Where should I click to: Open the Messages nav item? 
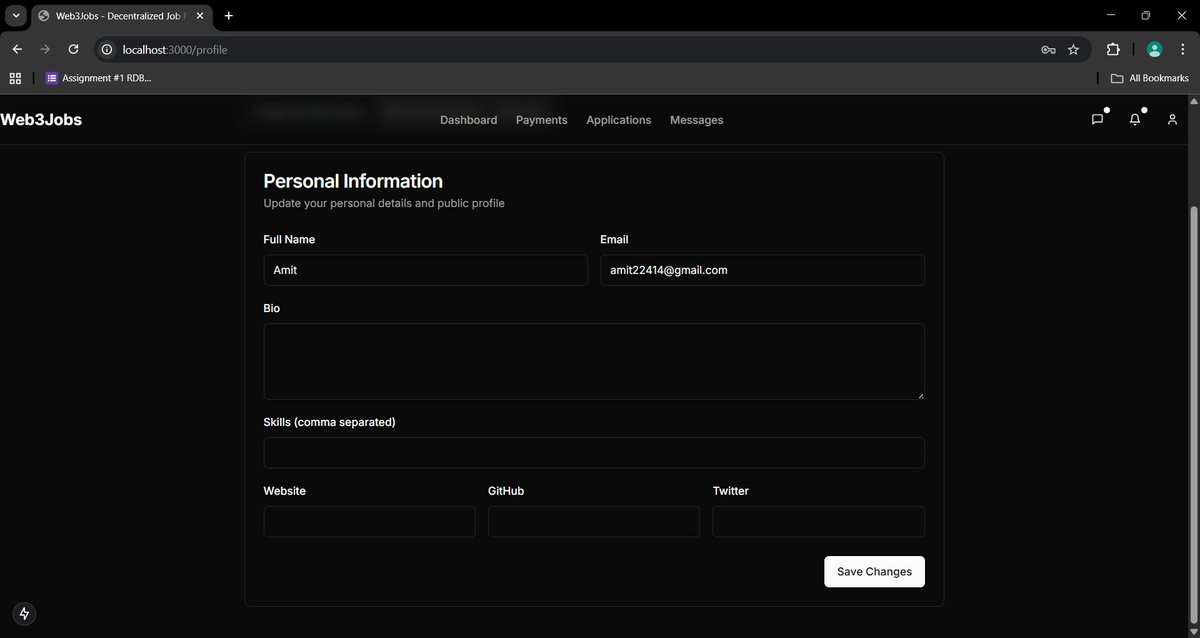[696, 120]
